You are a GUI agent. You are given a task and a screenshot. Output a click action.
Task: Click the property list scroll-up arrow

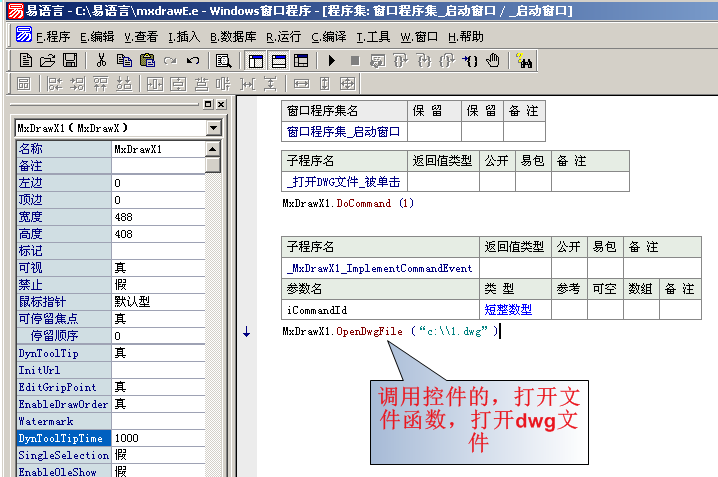pos(212,149)
